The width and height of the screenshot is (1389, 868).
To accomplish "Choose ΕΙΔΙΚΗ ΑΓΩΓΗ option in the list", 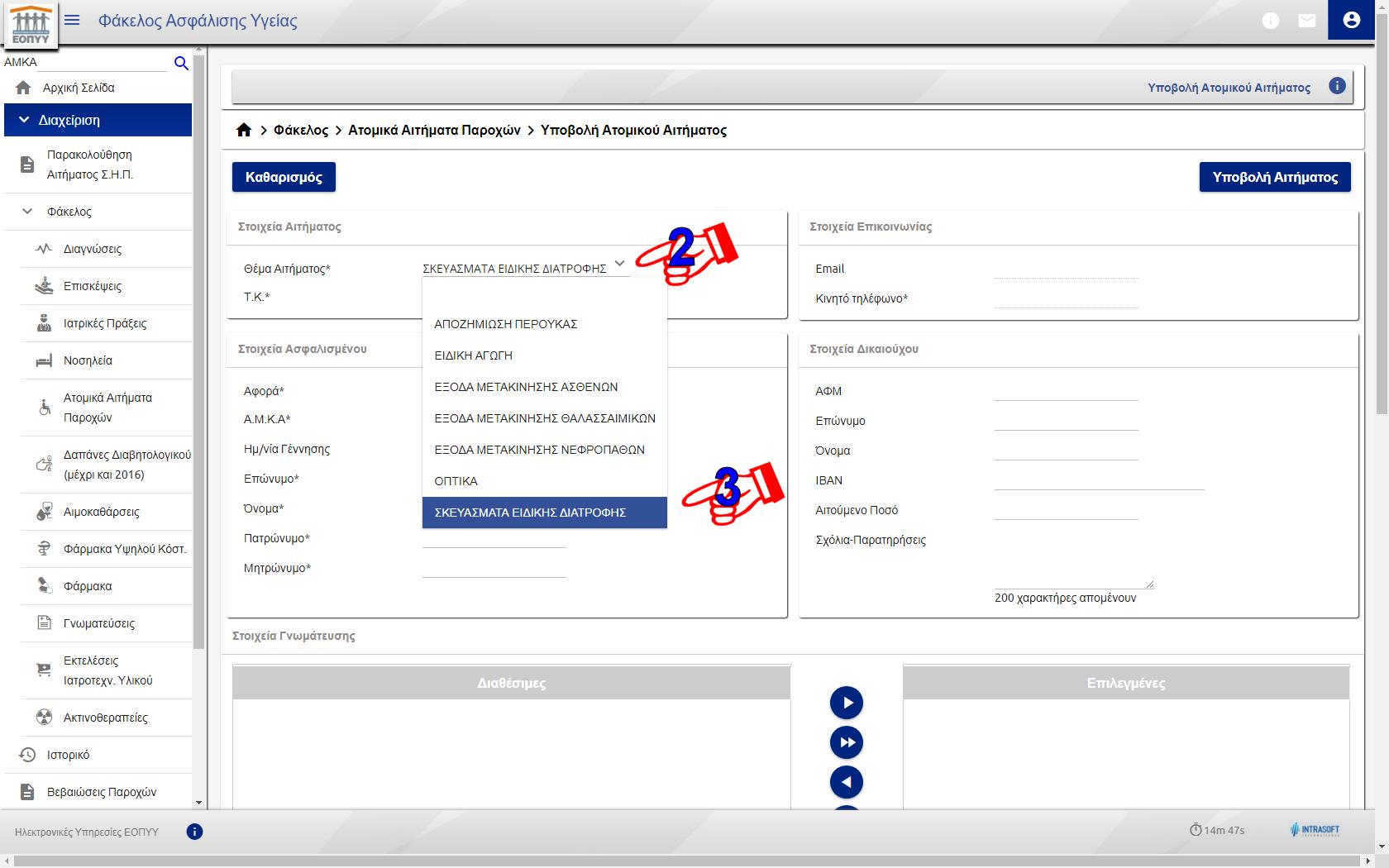I will pos(474,355).
